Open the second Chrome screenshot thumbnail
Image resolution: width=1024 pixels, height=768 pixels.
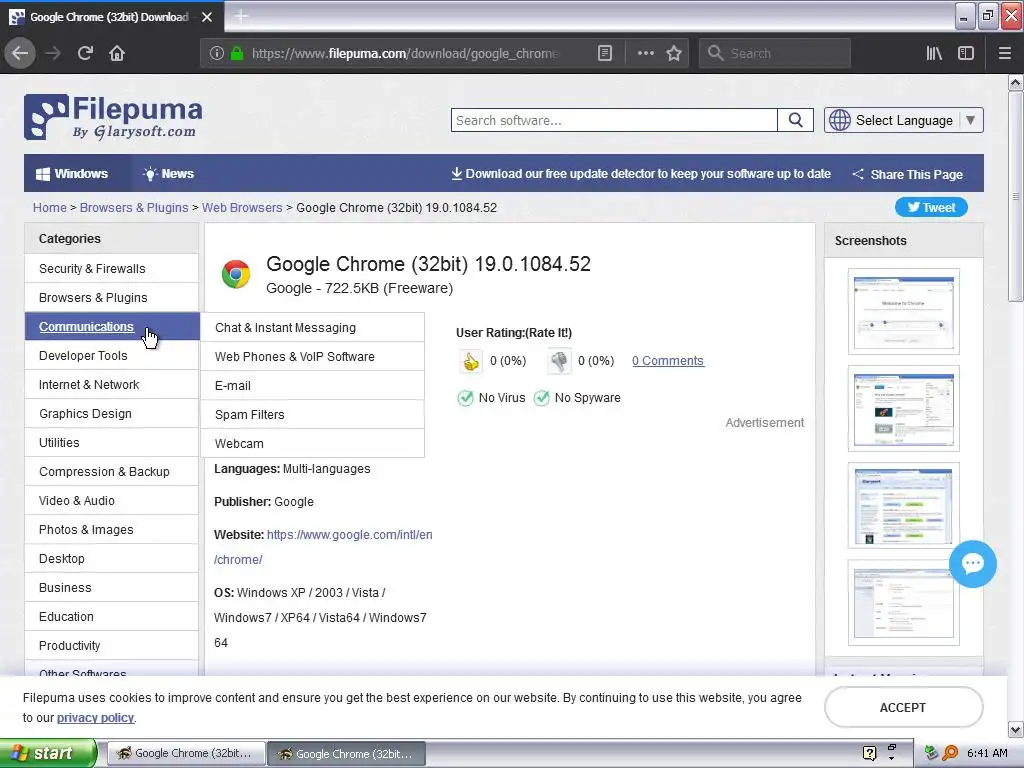click(904, 409)
